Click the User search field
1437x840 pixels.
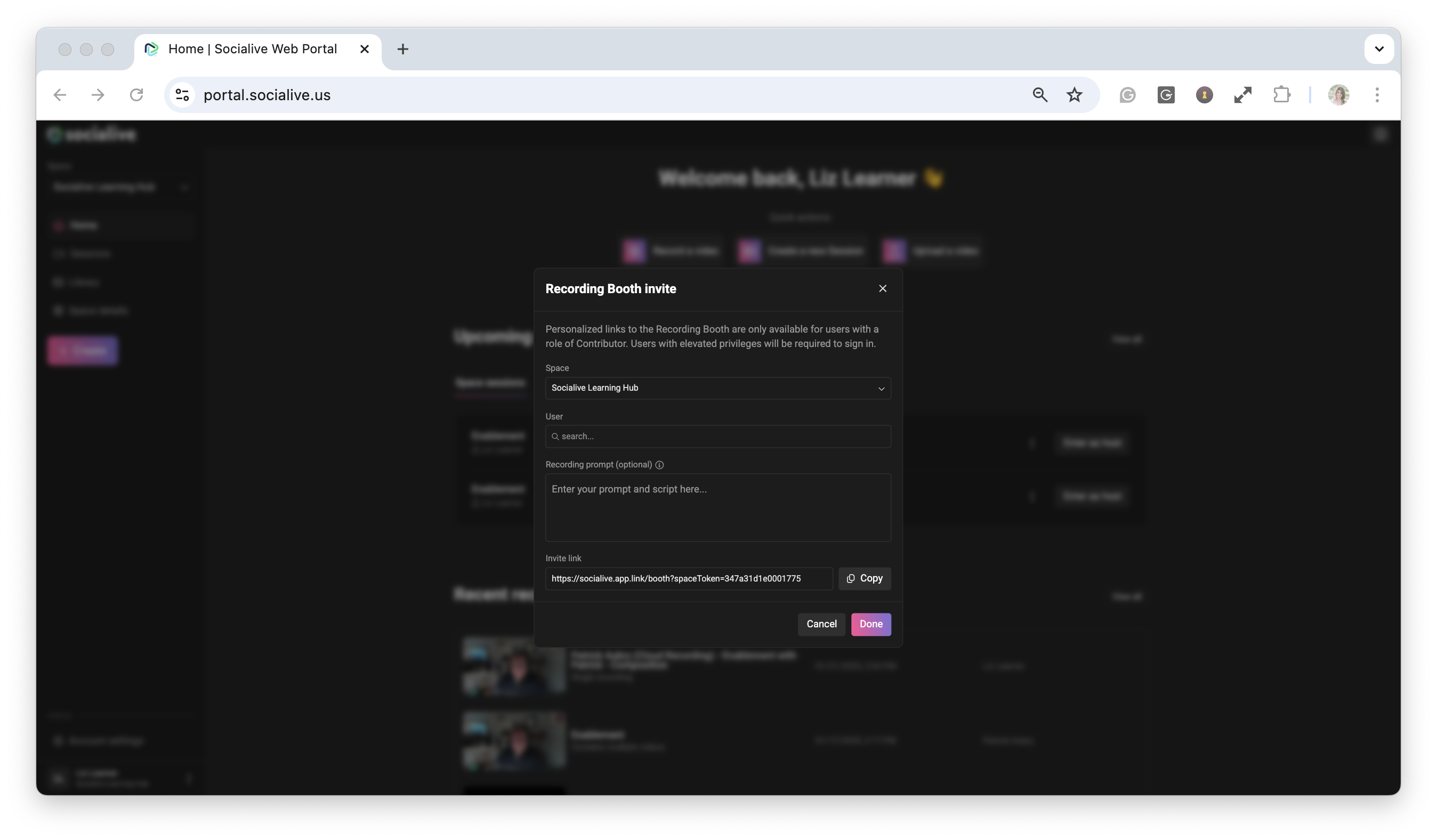point(717,436)
